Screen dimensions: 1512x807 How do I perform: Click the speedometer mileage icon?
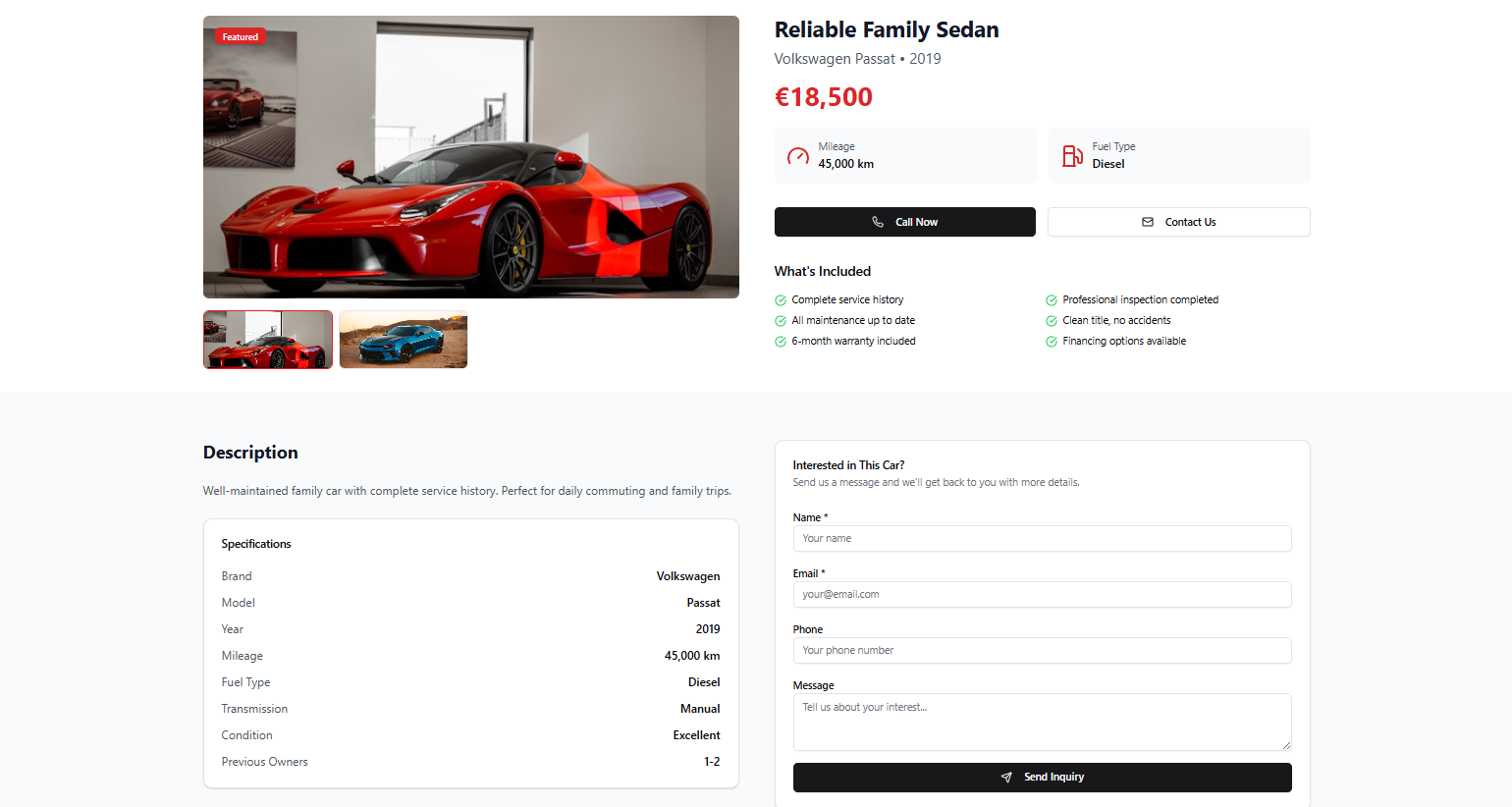798,156
